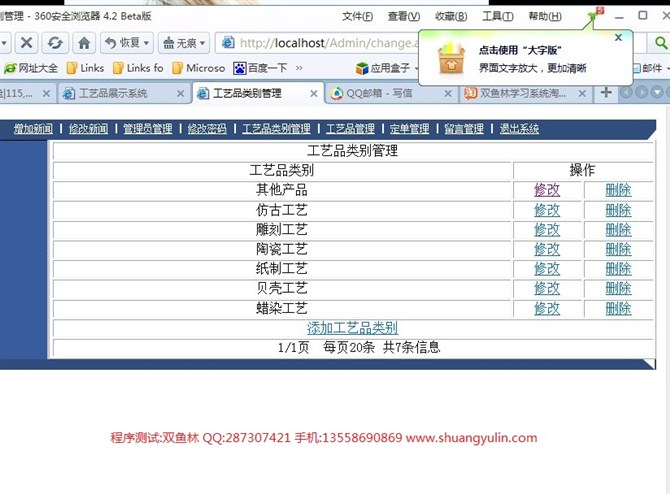The image size is (670, 494).
Task: Close the 工艺品类别管理 tab
Action: pyautogui.click(x=314, y=93)
